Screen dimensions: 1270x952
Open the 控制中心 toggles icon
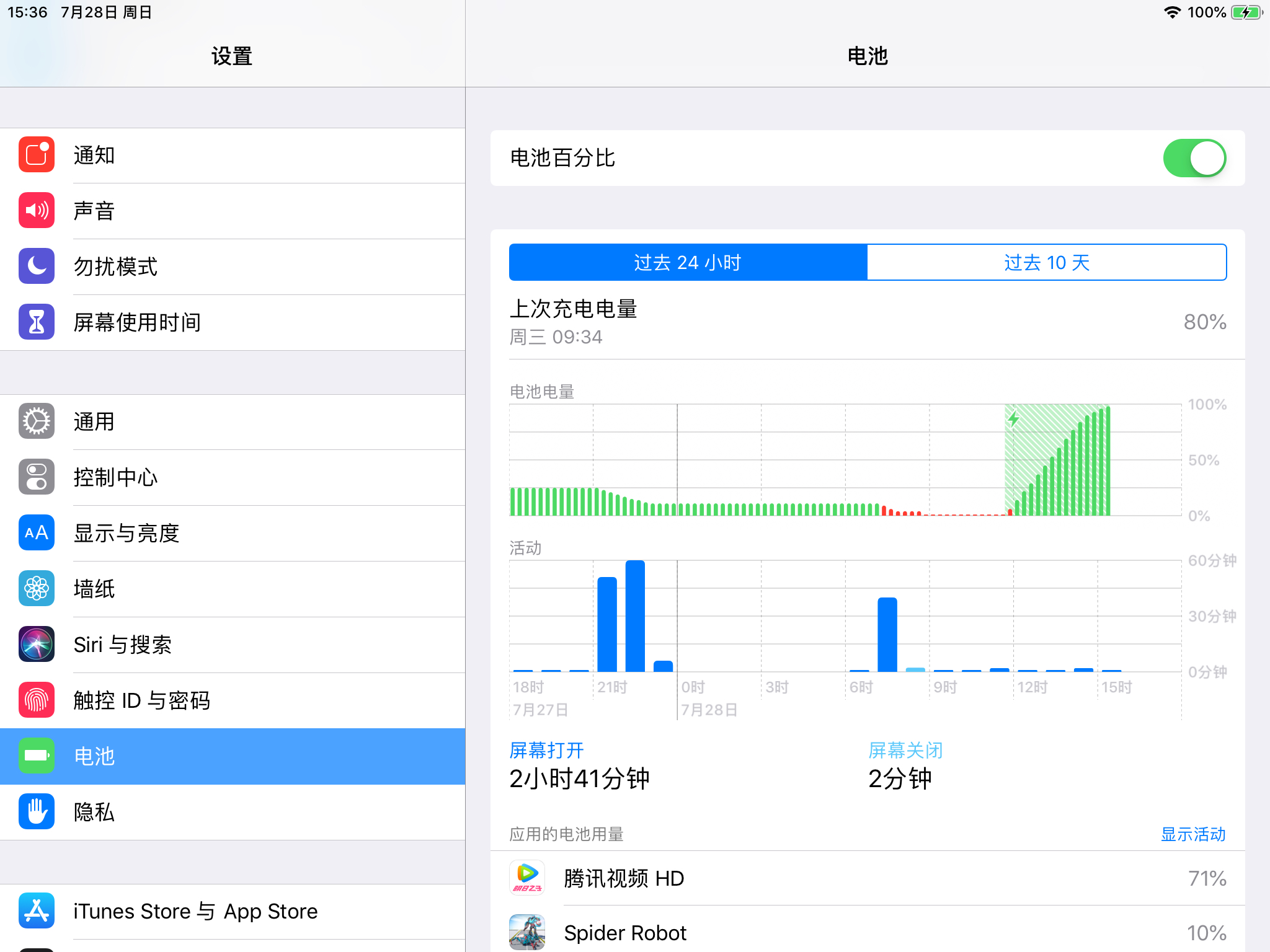[37, 477]
